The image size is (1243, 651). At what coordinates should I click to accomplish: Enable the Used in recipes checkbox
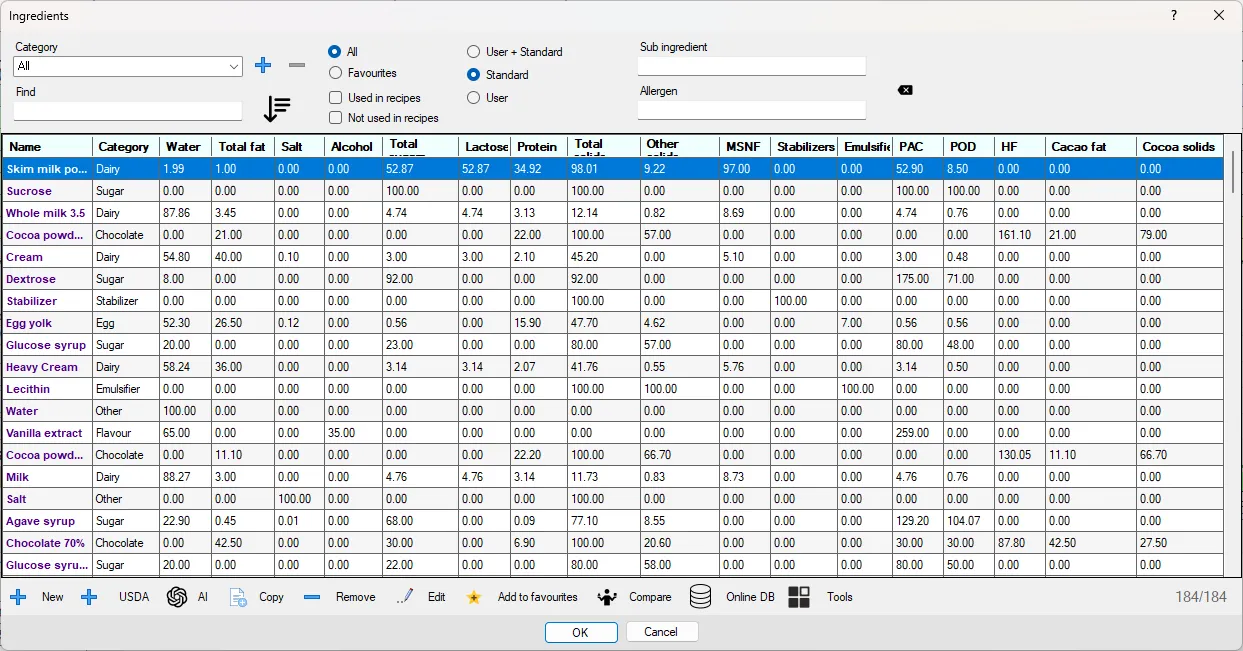click(336, 98)
